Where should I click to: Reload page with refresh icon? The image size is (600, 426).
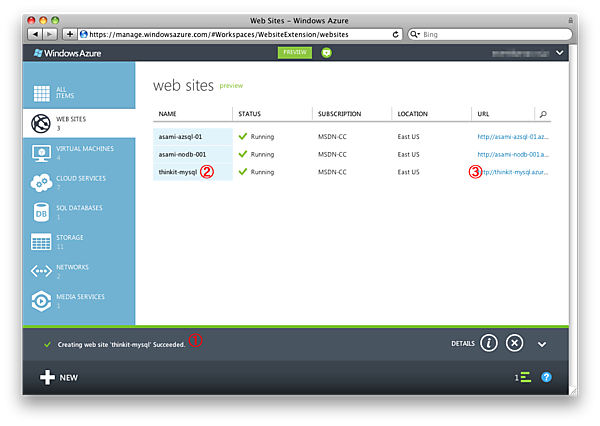[396, 34]
